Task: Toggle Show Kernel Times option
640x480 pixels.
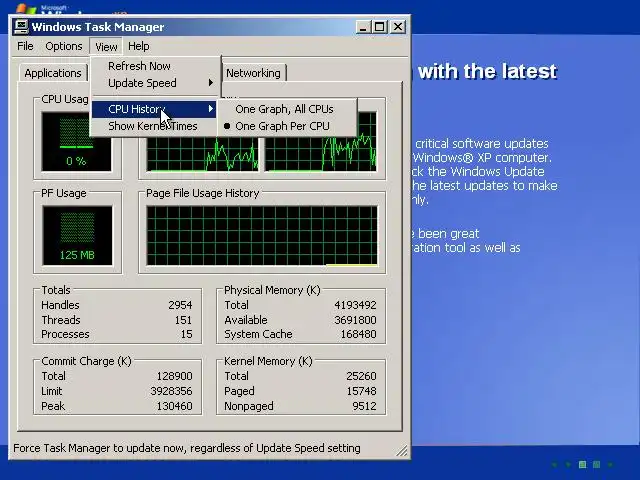Action: tap(154, 126)
